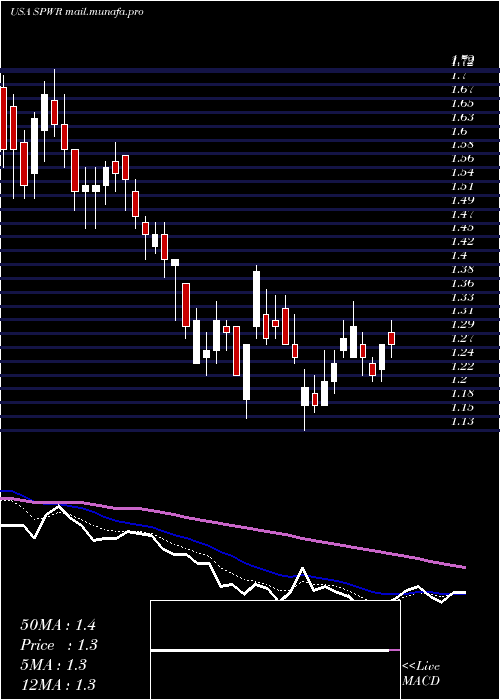The width and height of the screenshot is (500, 700).
Task: Select the 1.38 price axis label
Action: (462, 270)
